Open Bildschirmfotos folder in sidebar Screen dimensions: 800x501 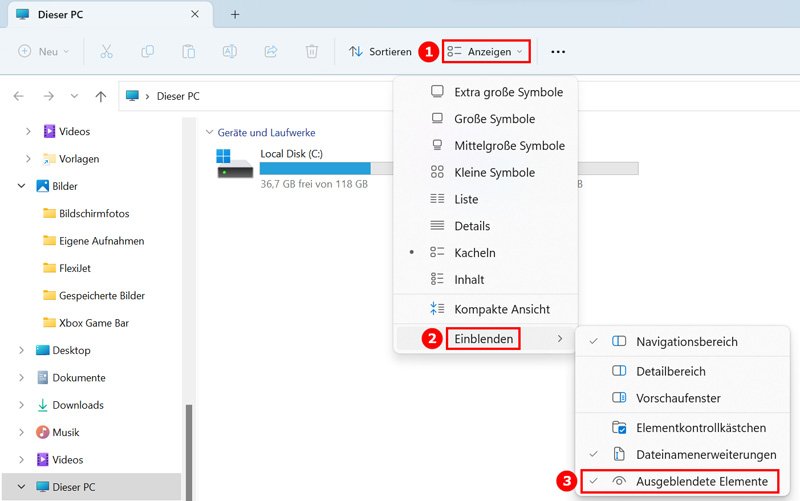click(86, 214)
